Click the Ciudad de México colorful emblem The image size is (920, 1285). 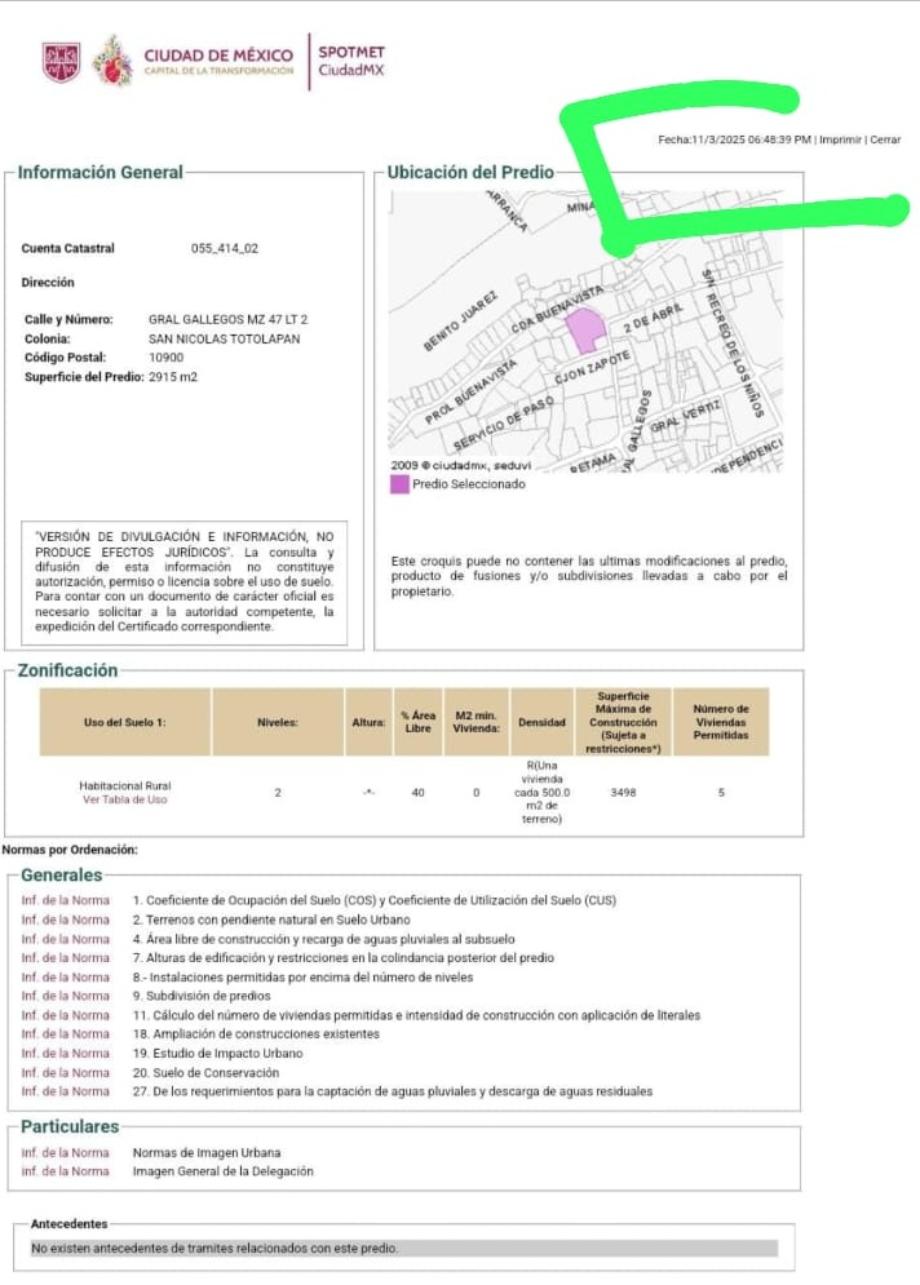point(112,61)
